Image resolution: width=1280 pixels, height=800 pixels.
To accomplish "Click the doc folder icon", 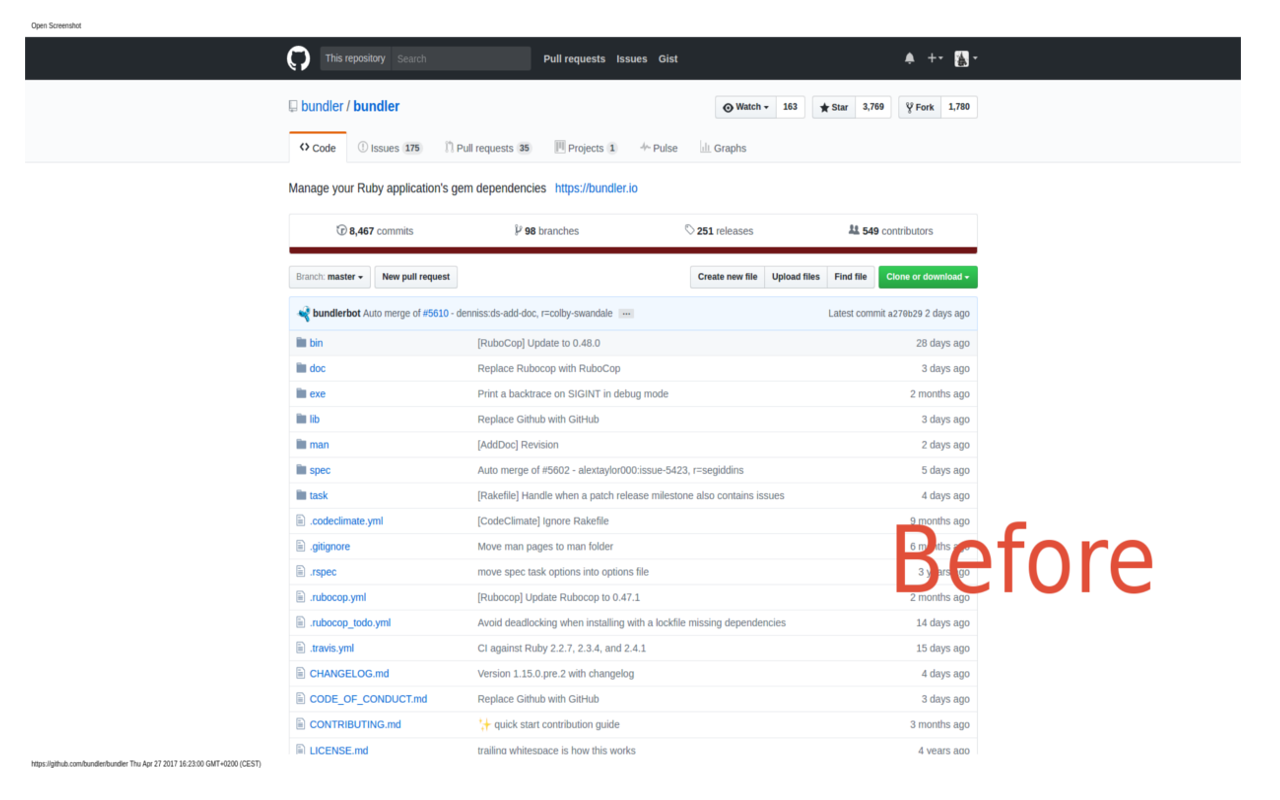I will (x=301, y=368).
